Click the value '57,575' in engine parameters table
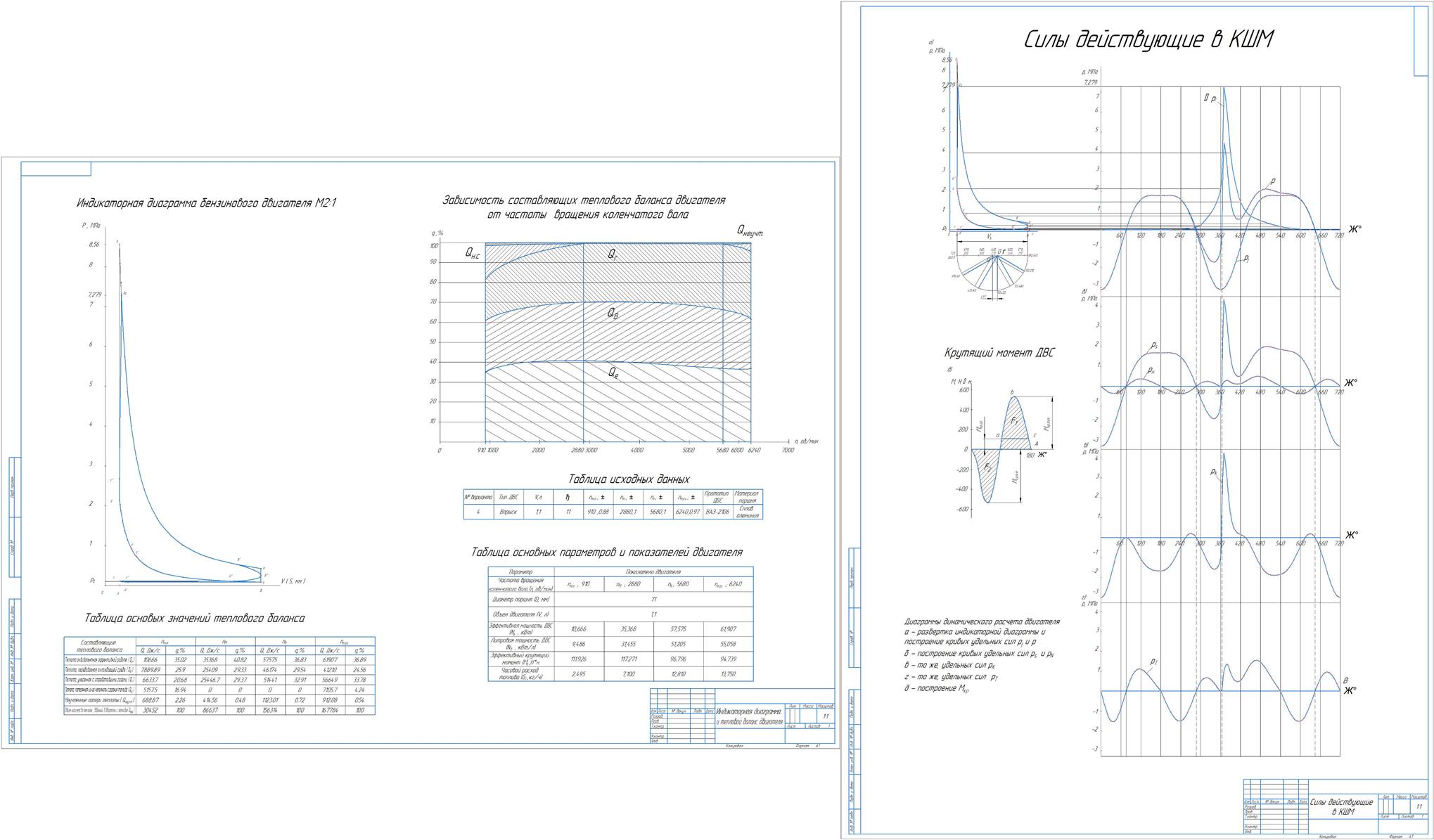 point(679,629)
